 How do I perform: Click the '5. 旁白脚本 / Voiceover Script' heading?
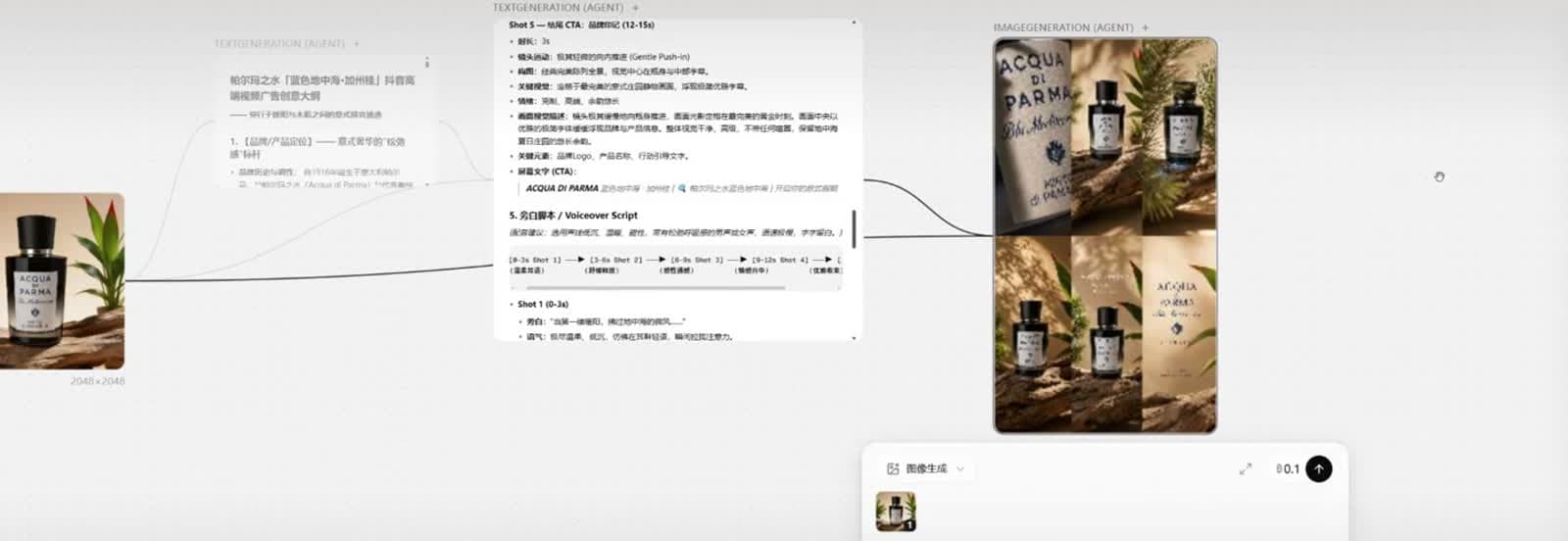click(573, 216)
